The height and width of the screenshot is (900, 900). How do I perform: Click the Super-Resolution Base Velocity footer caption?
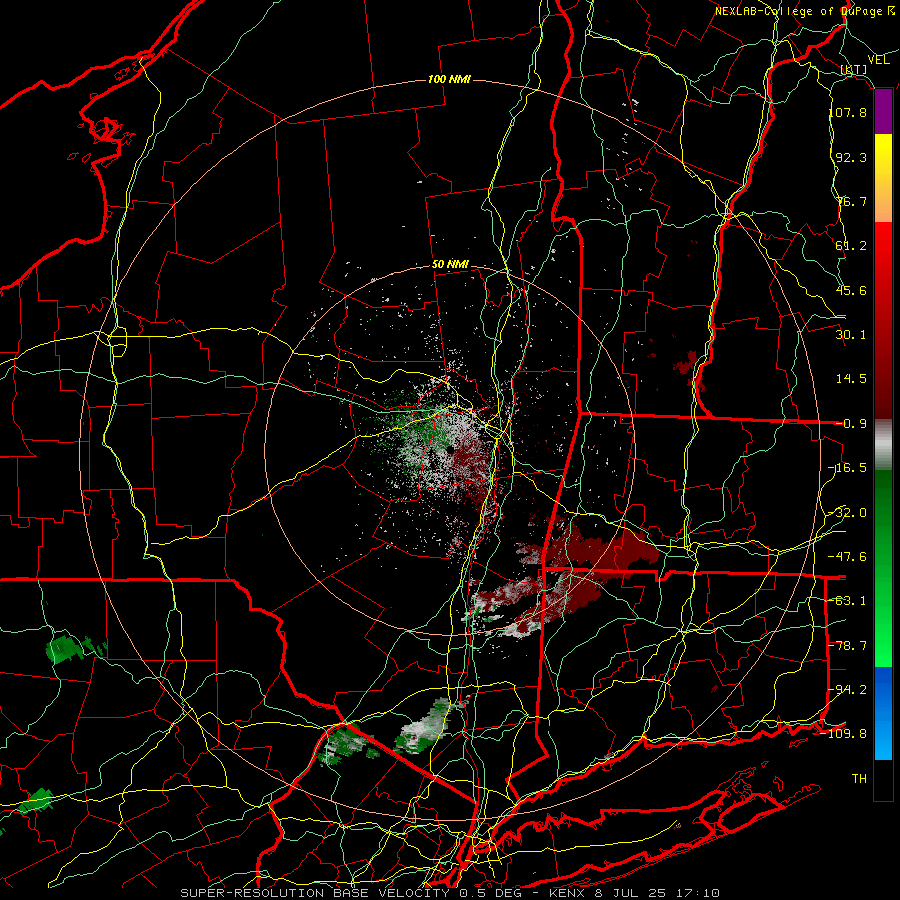[449, 893]
